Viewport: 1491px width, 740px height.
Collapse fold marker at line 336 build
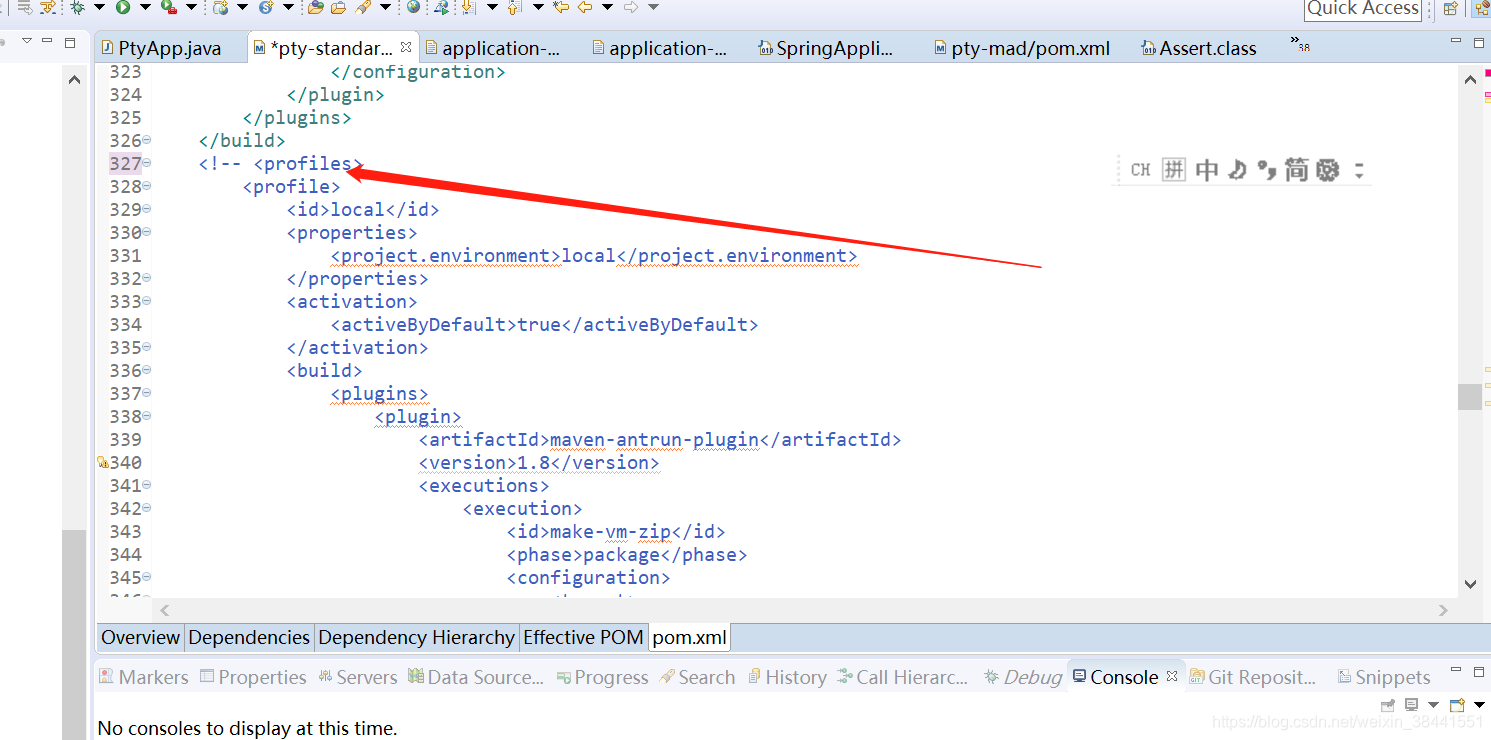point(147,370)
